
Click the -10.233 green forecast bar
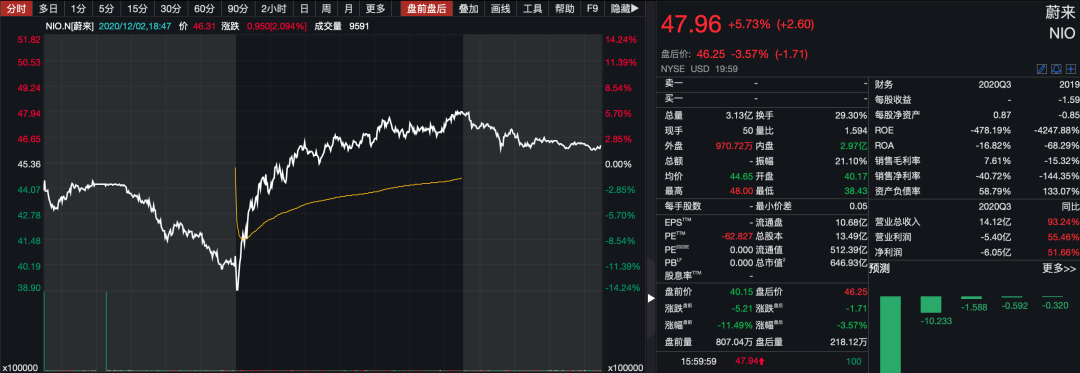click(x=931, y=305)
